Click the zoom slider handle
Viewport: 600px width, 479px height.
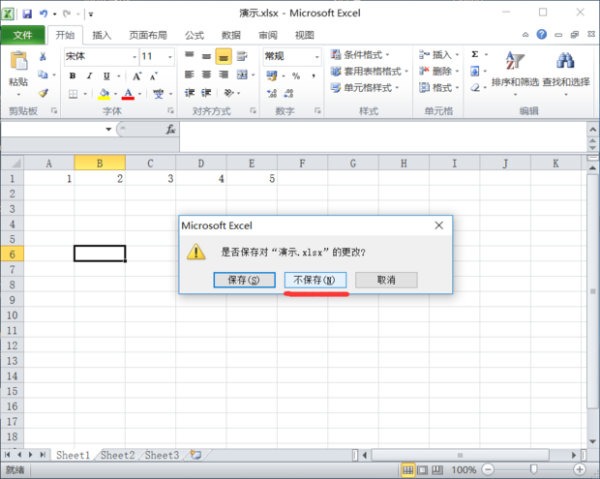pos(533,469)
